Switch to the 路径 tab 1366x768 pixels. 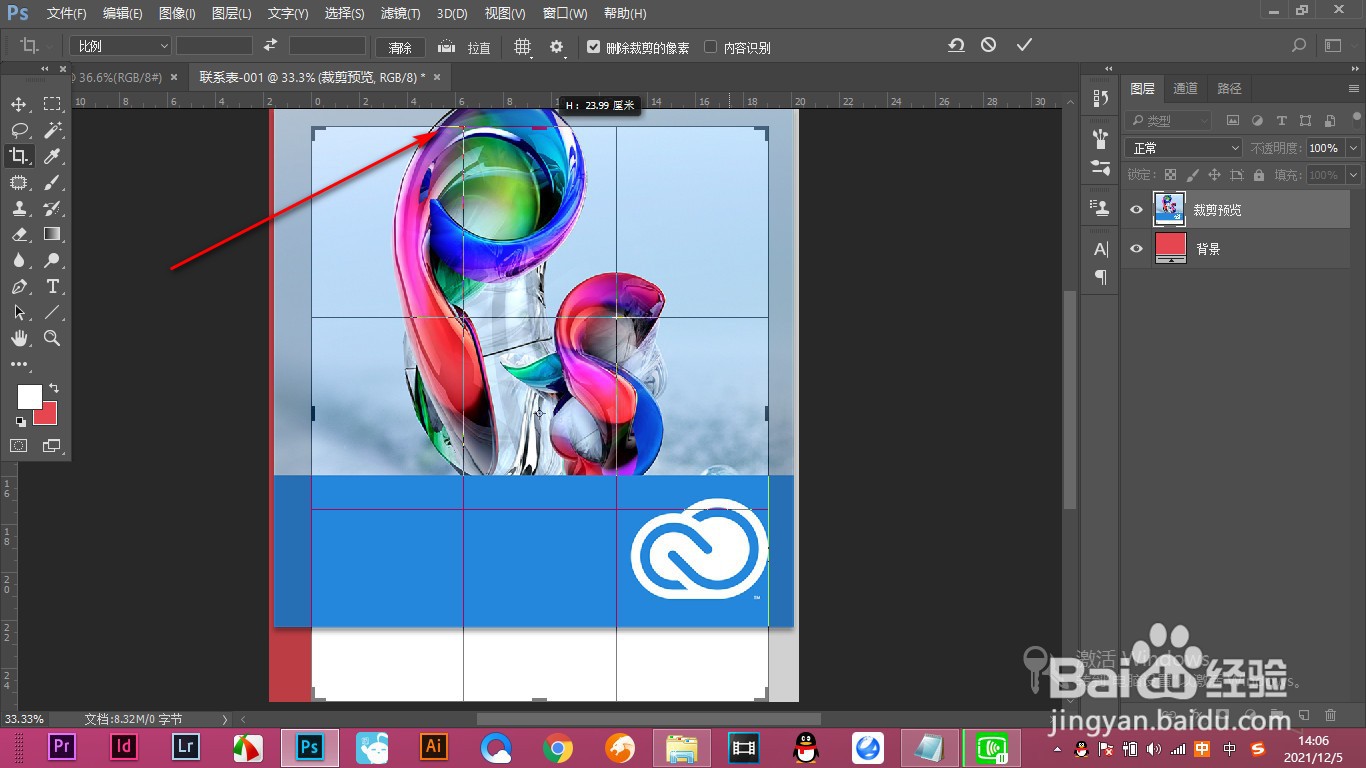click(1229, 88)
